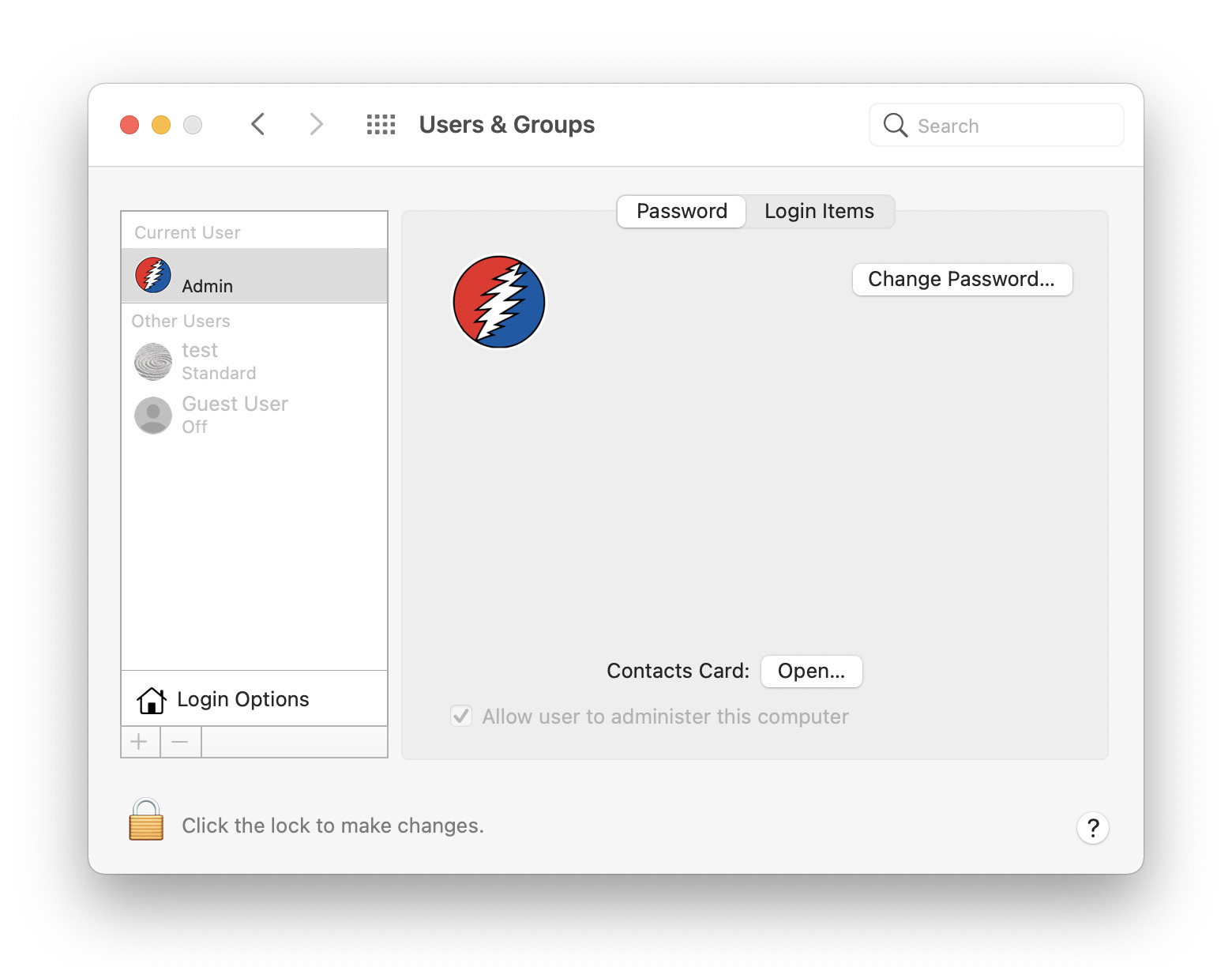Click the Login Options house icon
The image size is (1232, 967).
pyautogui.click(x=152, y=700)
